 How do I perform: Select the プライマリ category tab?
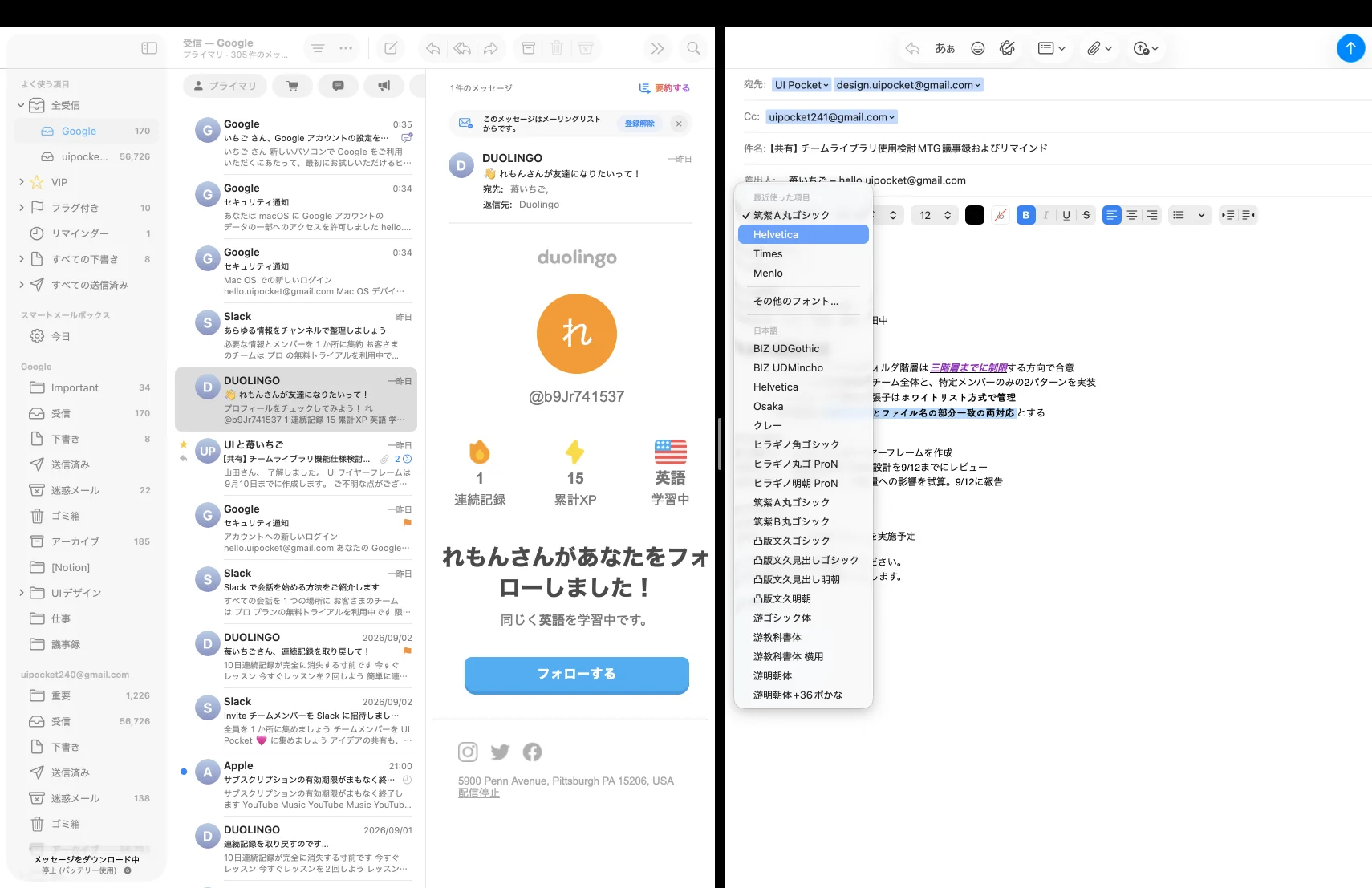coord(225,86)
